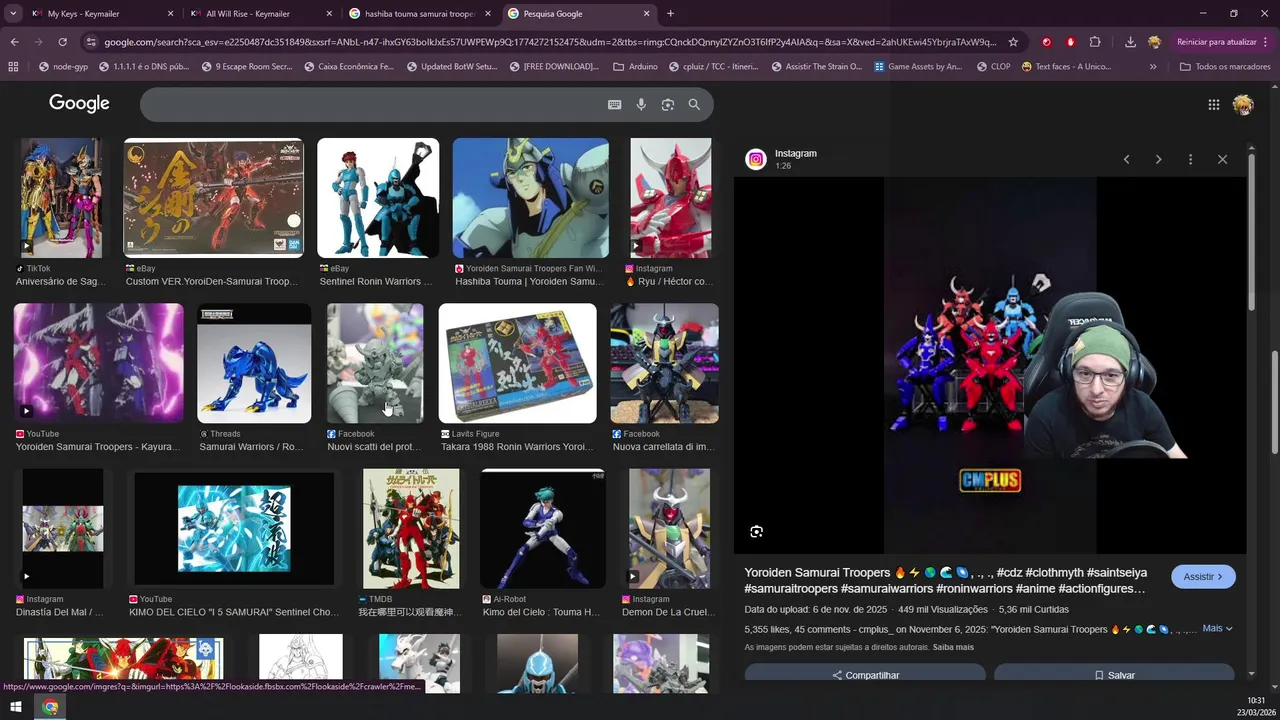This screenshot has height=720, width=1280.
Task: Open the node-gyp bookmark
Action: (63, 66)
